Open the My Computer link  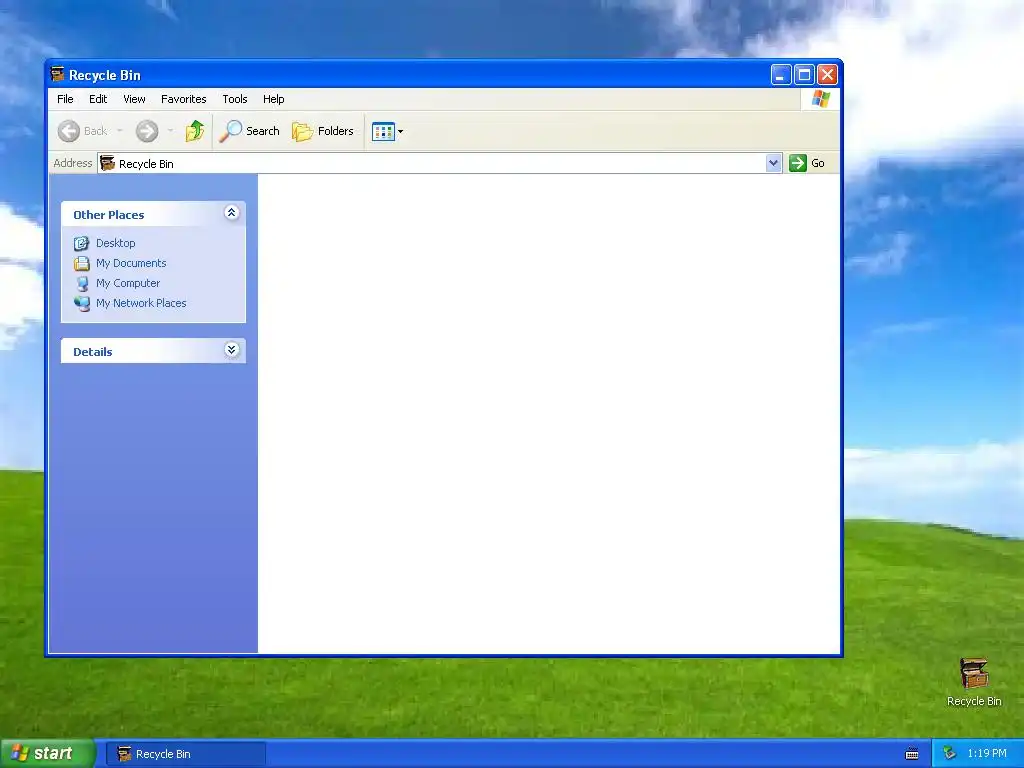point(128,283)
